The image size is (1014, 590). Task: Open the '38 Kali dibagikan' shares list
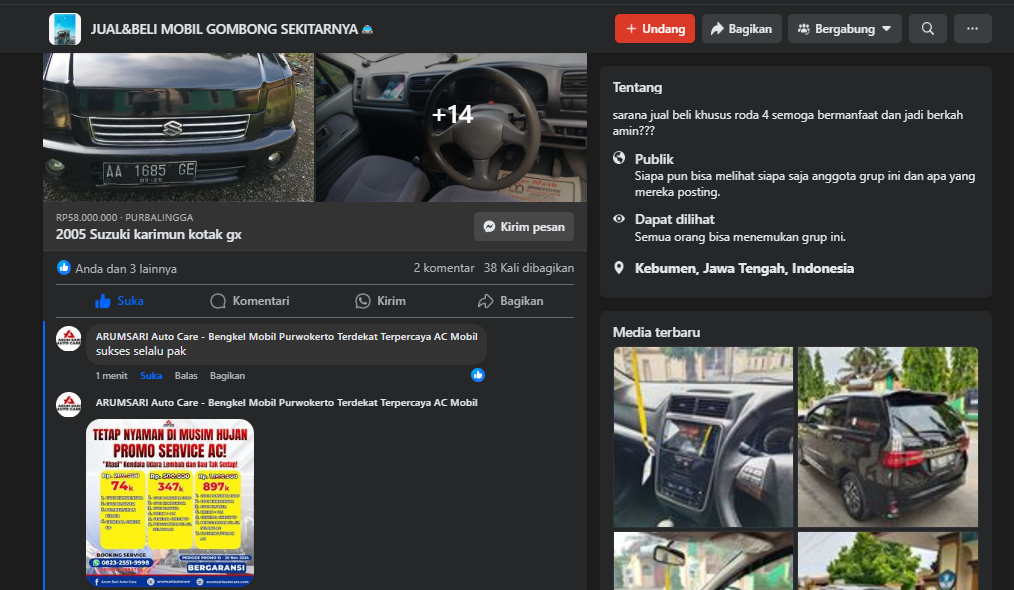(528, 268)
